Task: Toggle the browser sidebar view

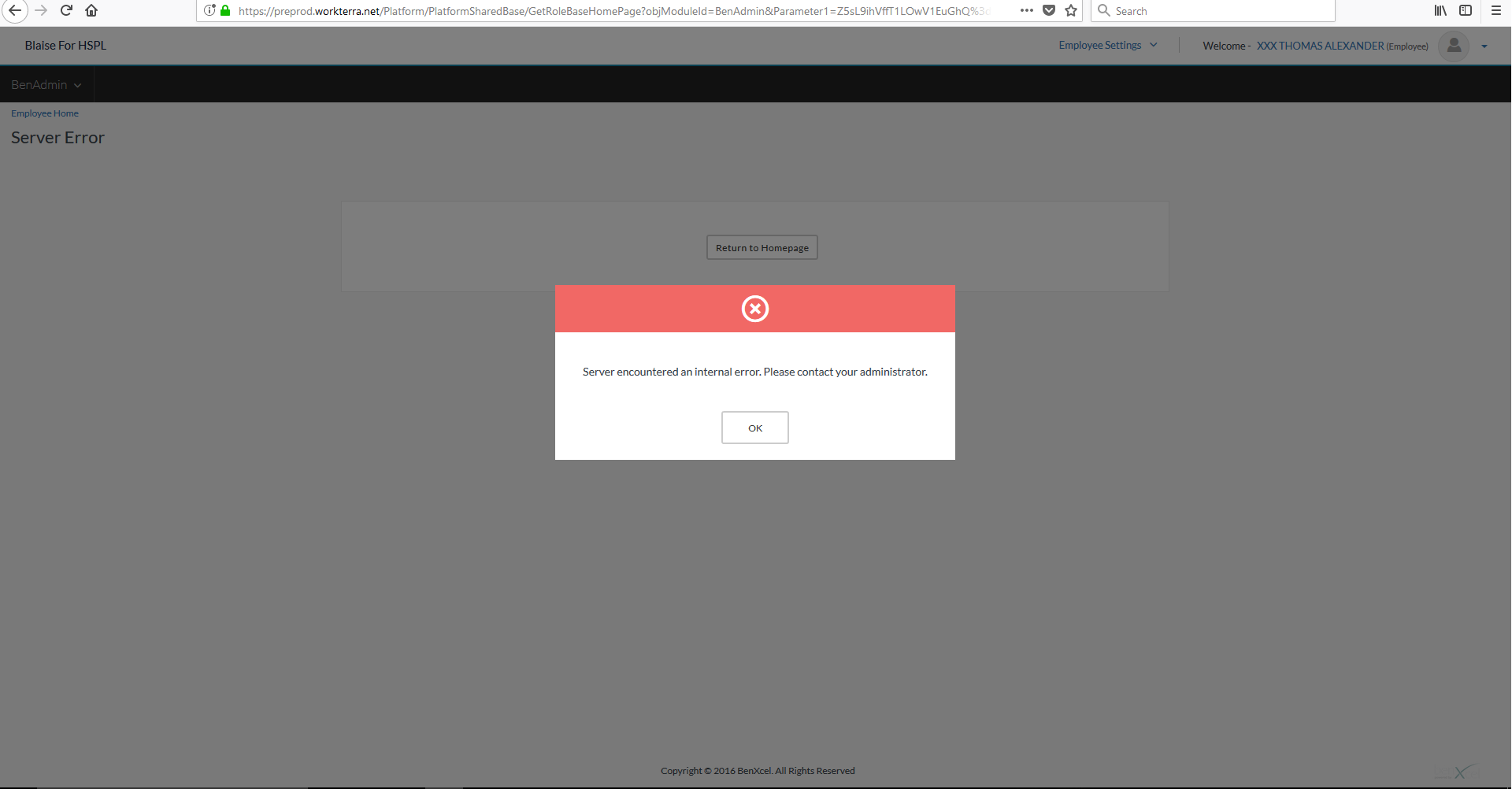Action: tap(1466, 10)
